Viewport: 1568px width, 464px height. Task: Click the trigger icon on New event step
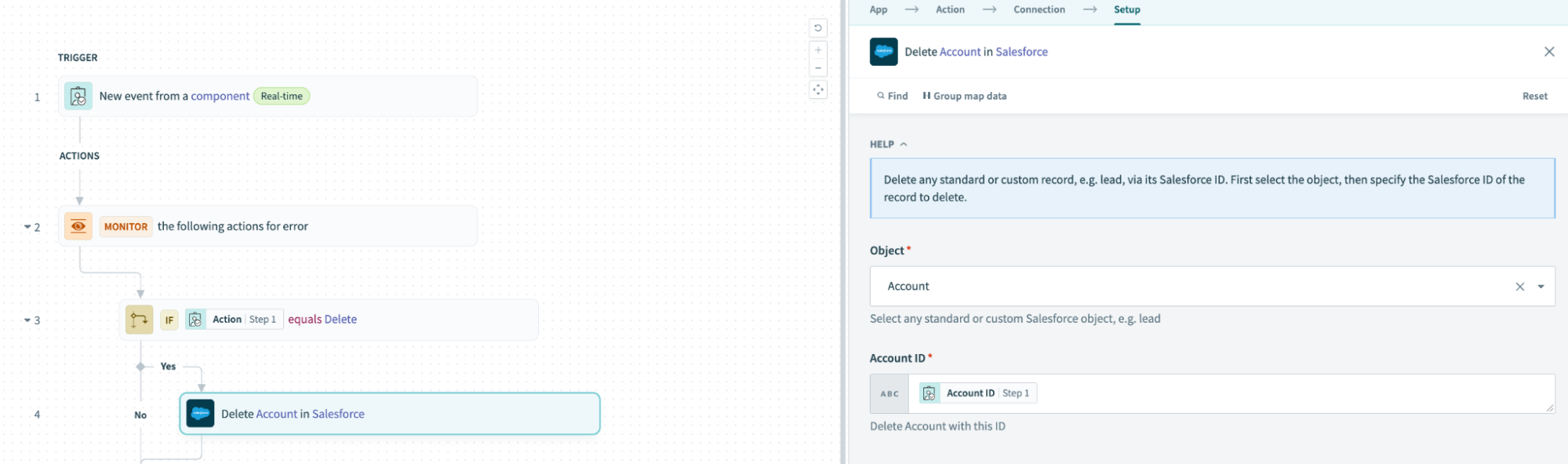tap(77, 96)
